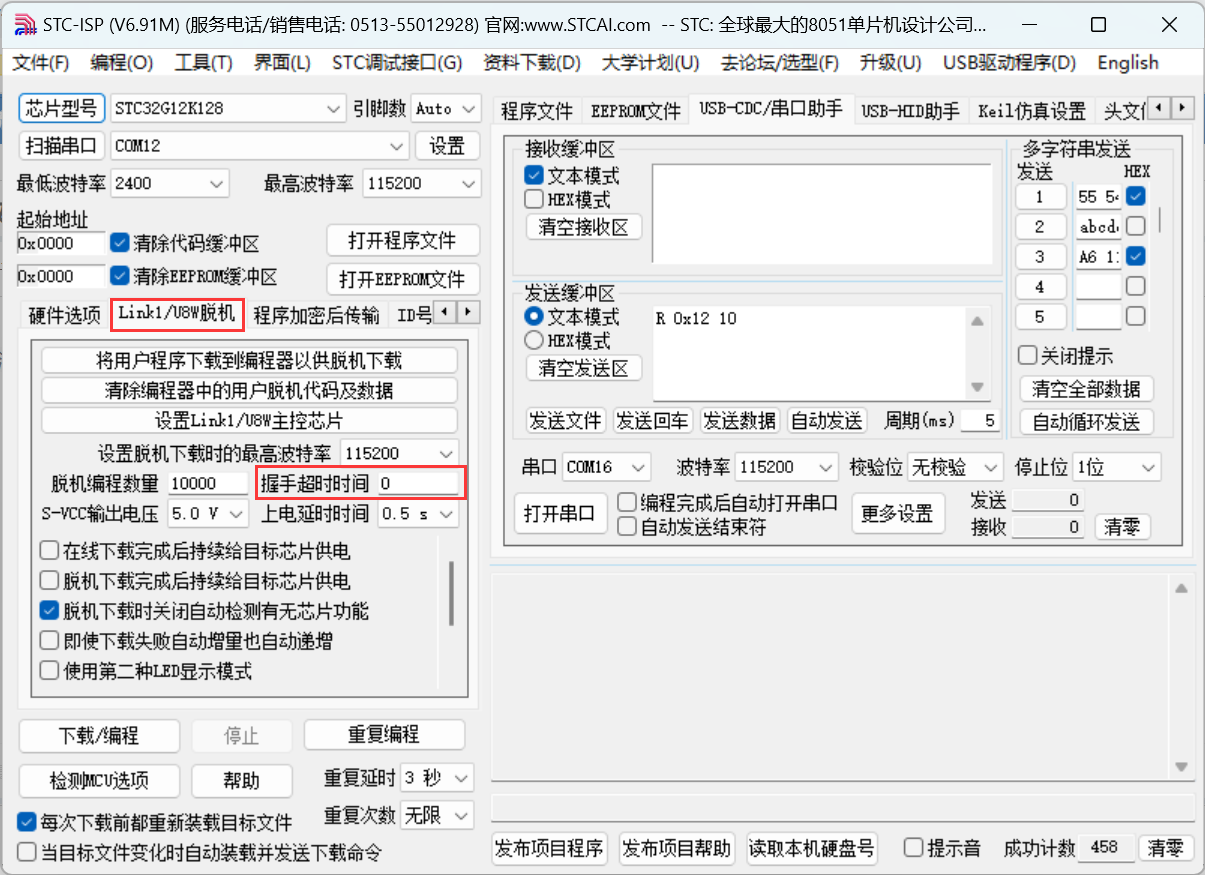
Task: Switch to Keil仿真设置 tab
Action: 1032,110
